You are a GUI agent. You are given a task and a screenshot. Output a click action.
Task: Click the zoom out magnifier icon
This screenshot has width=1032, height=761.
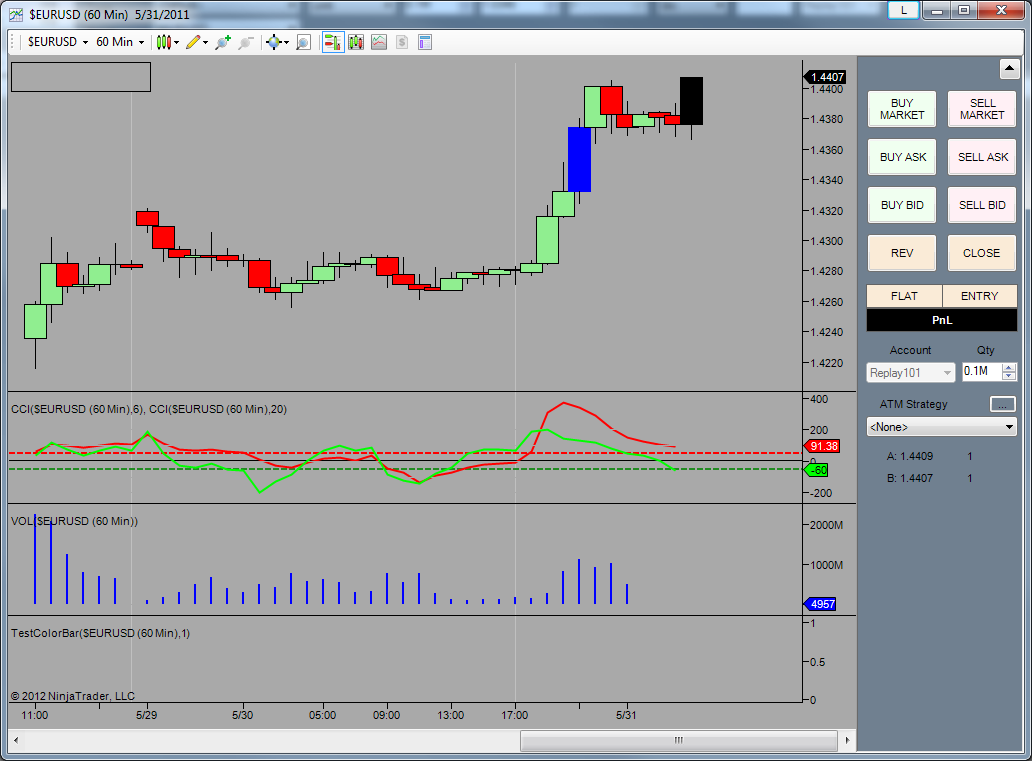point(245,42)
